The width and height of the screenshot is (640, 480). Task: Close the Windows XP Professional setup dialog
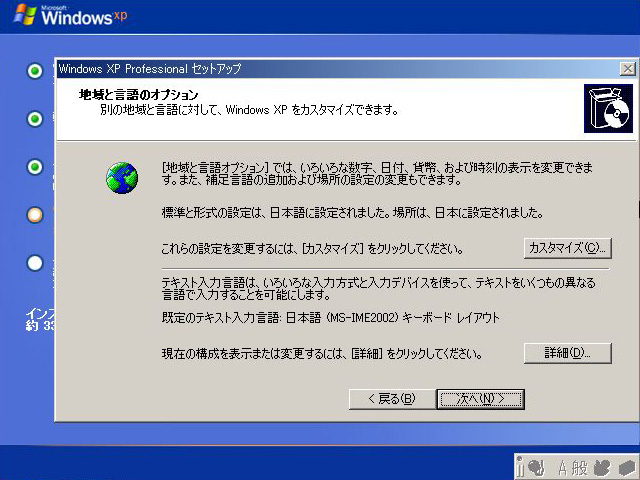pos(627,69)
